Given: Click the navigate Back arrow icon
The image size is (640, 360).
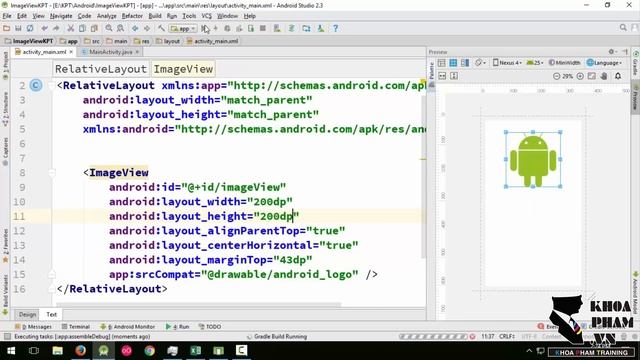Looking at the screenshot, I should (x=135, y=28).
